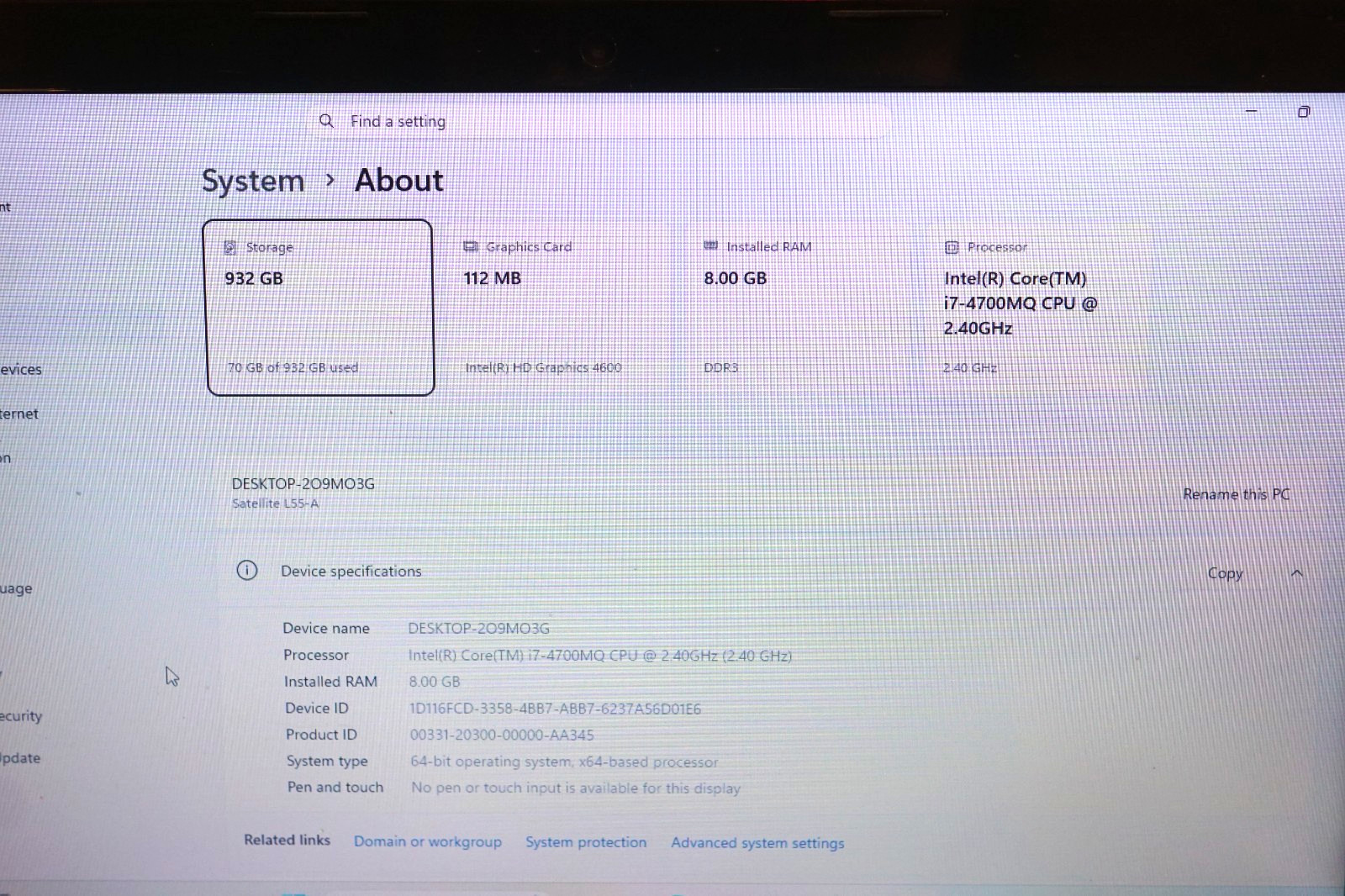The height and width of the screenshot is (896, 1345).
Task: Select the Storage card
Action: coord(320,308)
